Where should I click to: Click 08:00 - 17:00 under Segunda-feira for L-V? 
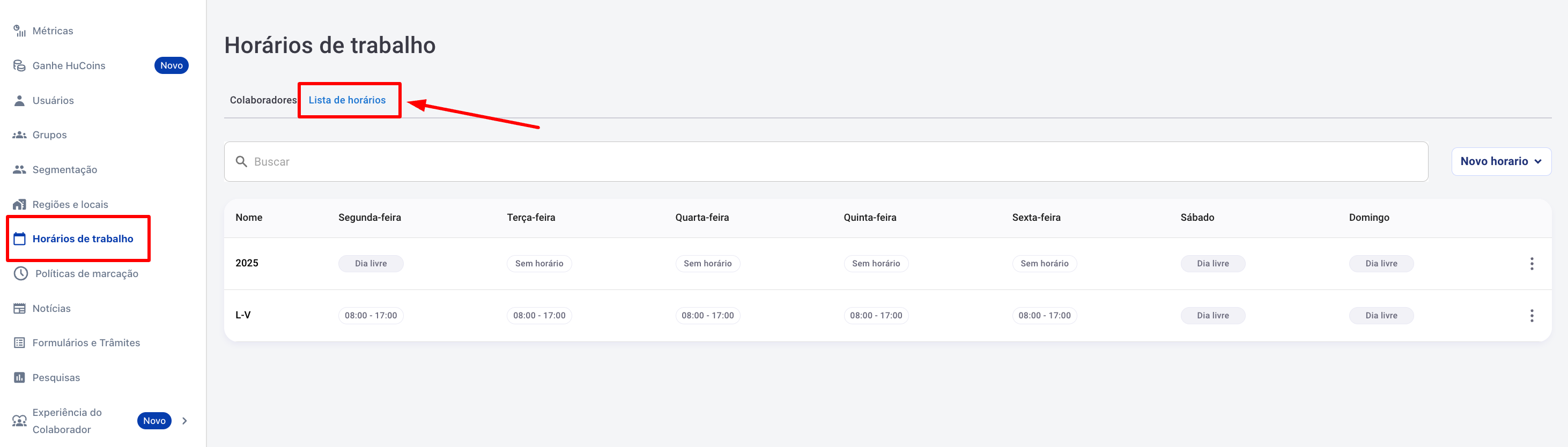pos(371,316)
